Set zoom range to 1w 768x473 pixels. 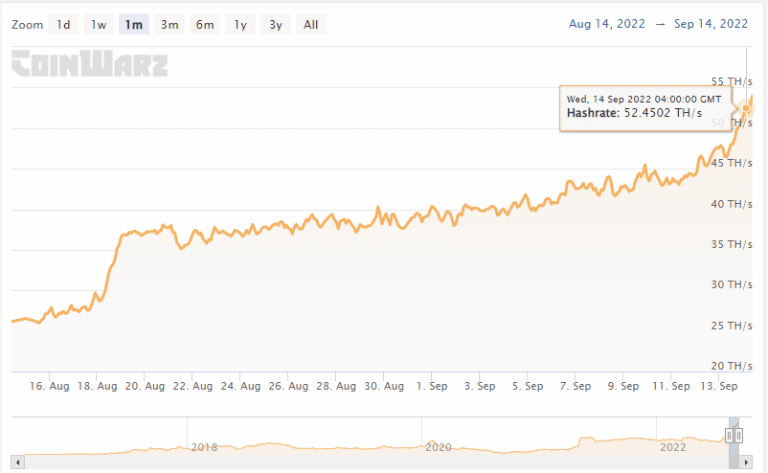point(98,24)
